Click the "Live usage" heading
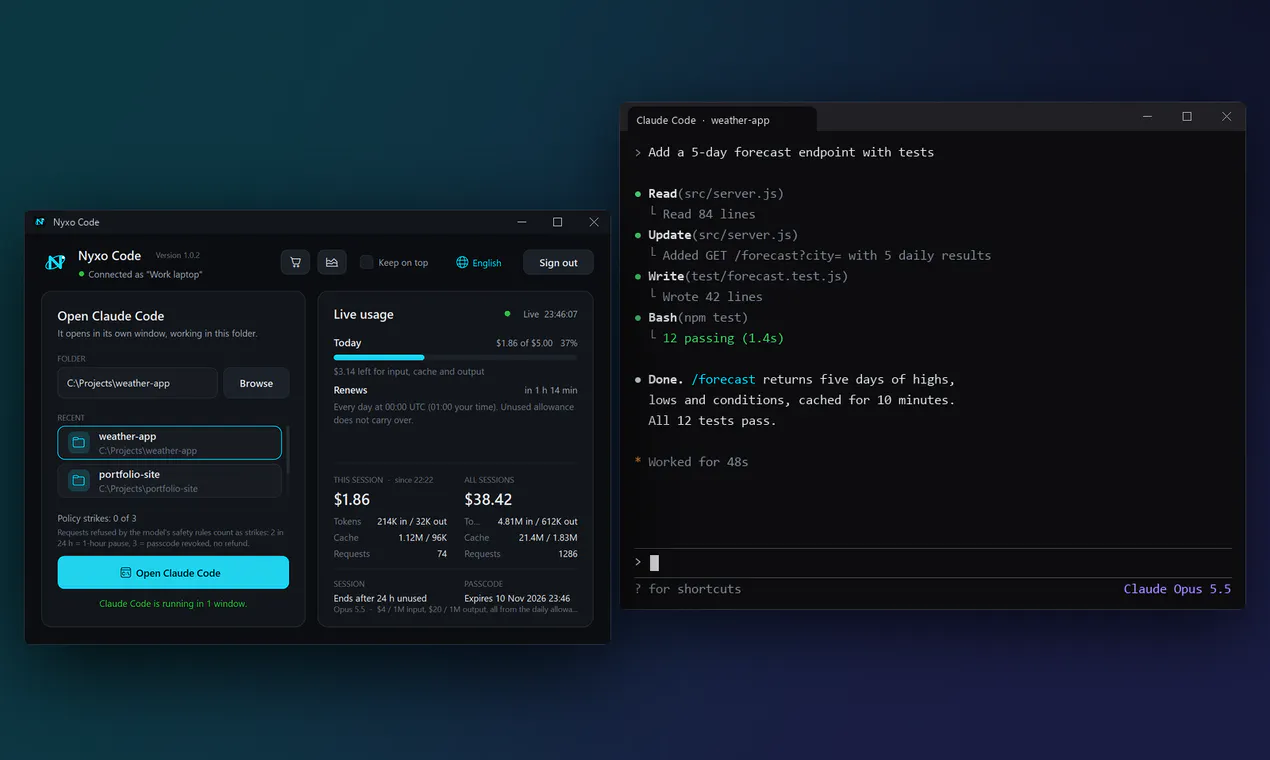Image resolution: width=1270 pixels, height=760 pixels. 363,314
